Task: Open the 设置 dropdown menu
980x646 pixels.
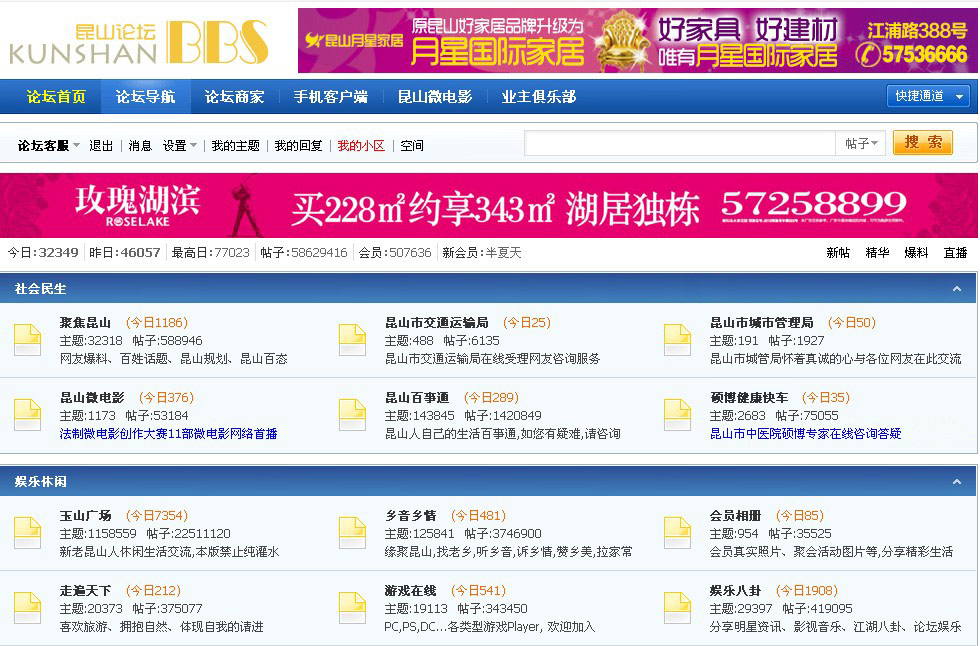Action: [x=180, y=146]
